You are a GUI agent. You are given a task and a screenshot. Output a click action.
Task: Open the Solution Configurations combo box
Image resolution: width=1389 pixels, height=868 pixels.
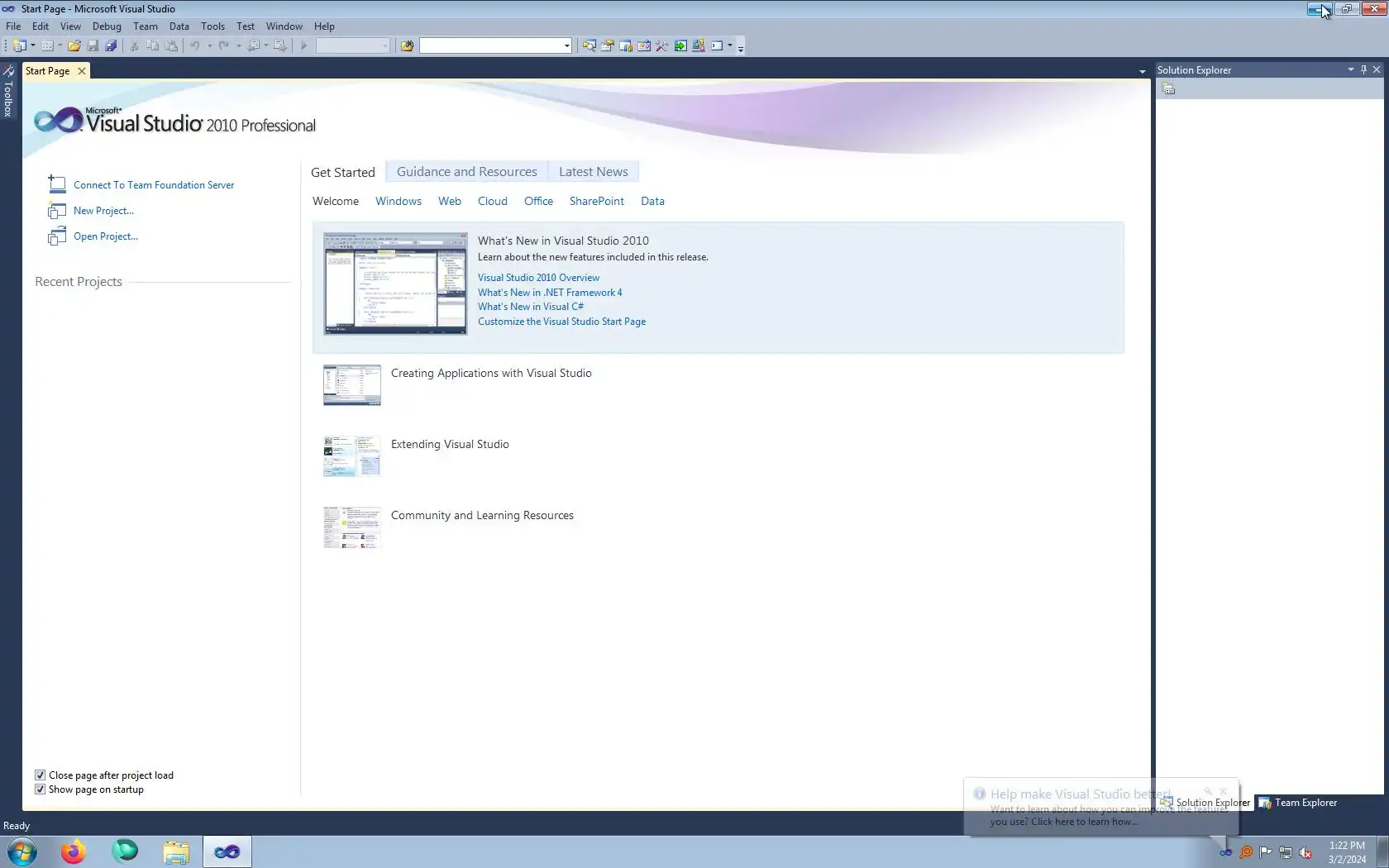(x=352, y=46)
